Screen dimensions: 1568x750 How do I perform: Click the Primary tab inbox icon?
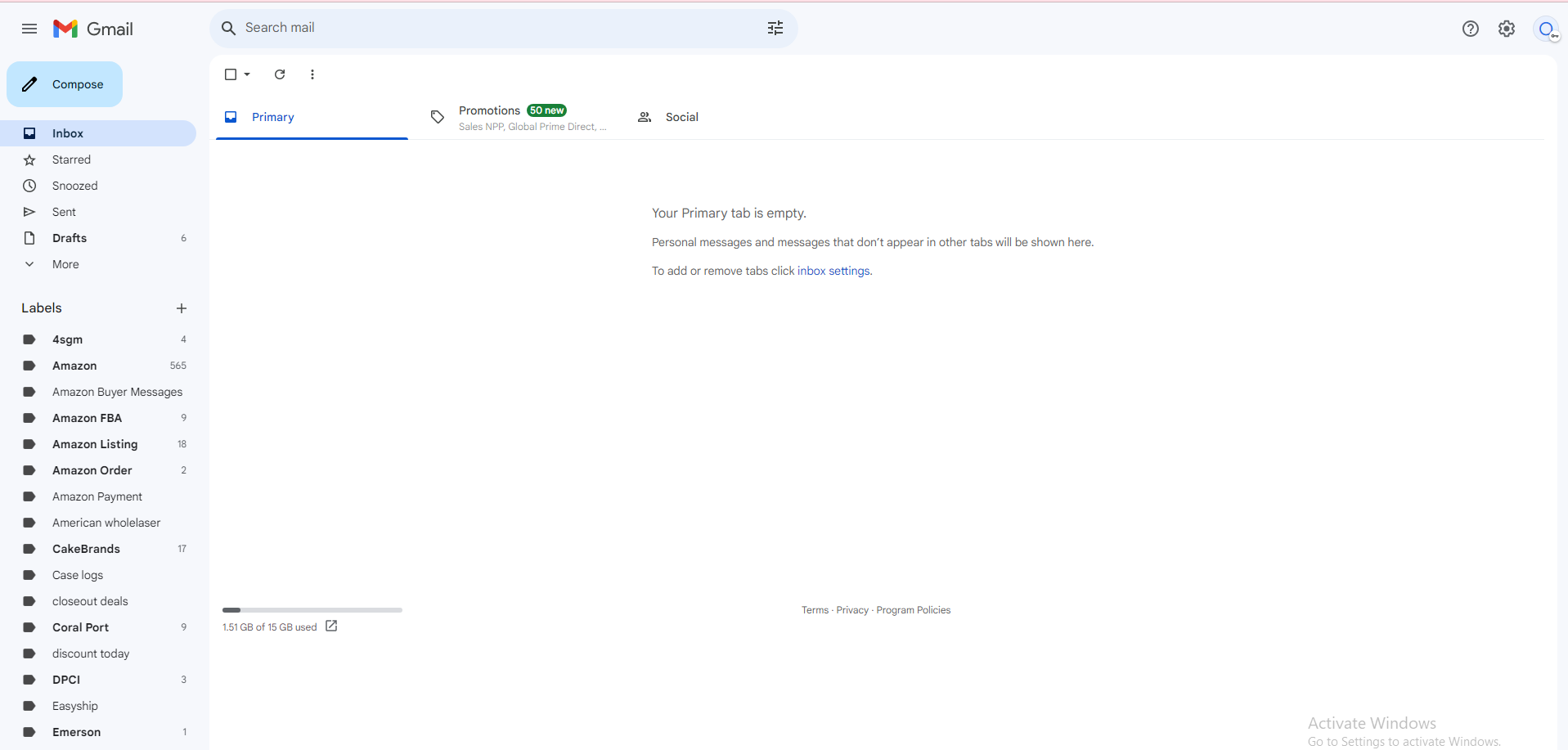(231, 117)
